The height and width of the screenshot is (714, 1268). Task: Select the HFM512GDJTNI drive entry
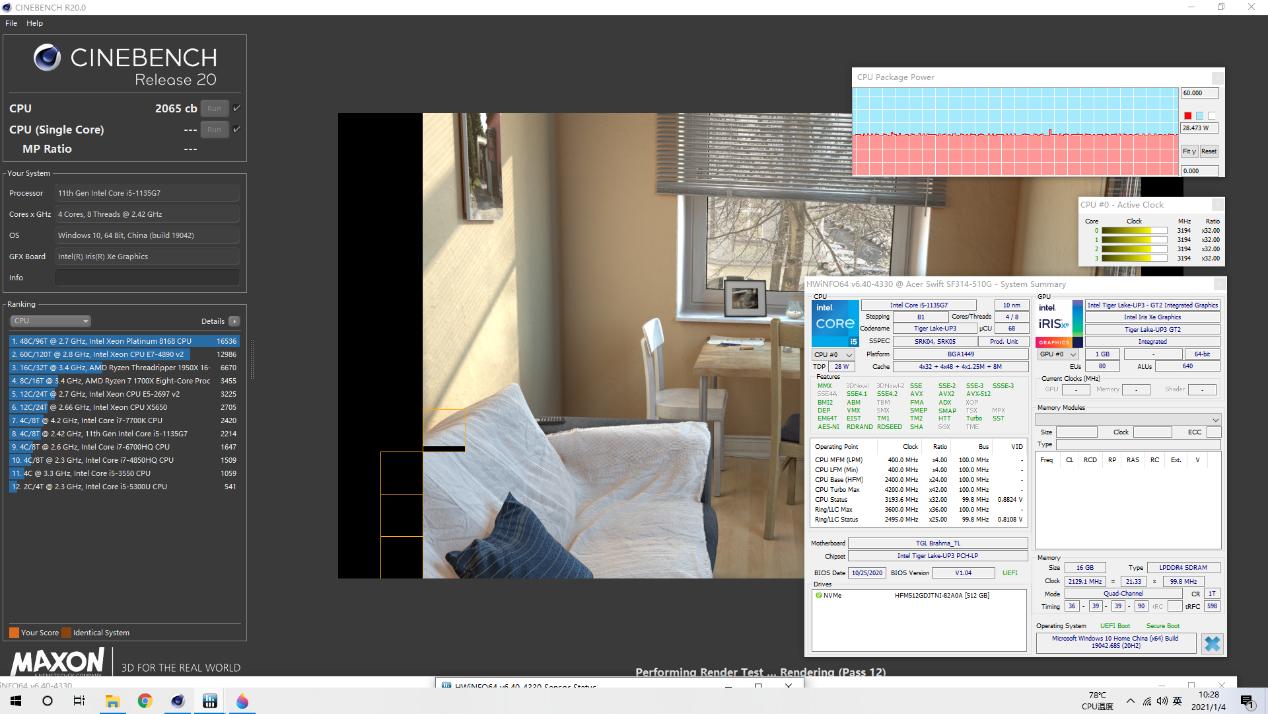tap(942, 596)
